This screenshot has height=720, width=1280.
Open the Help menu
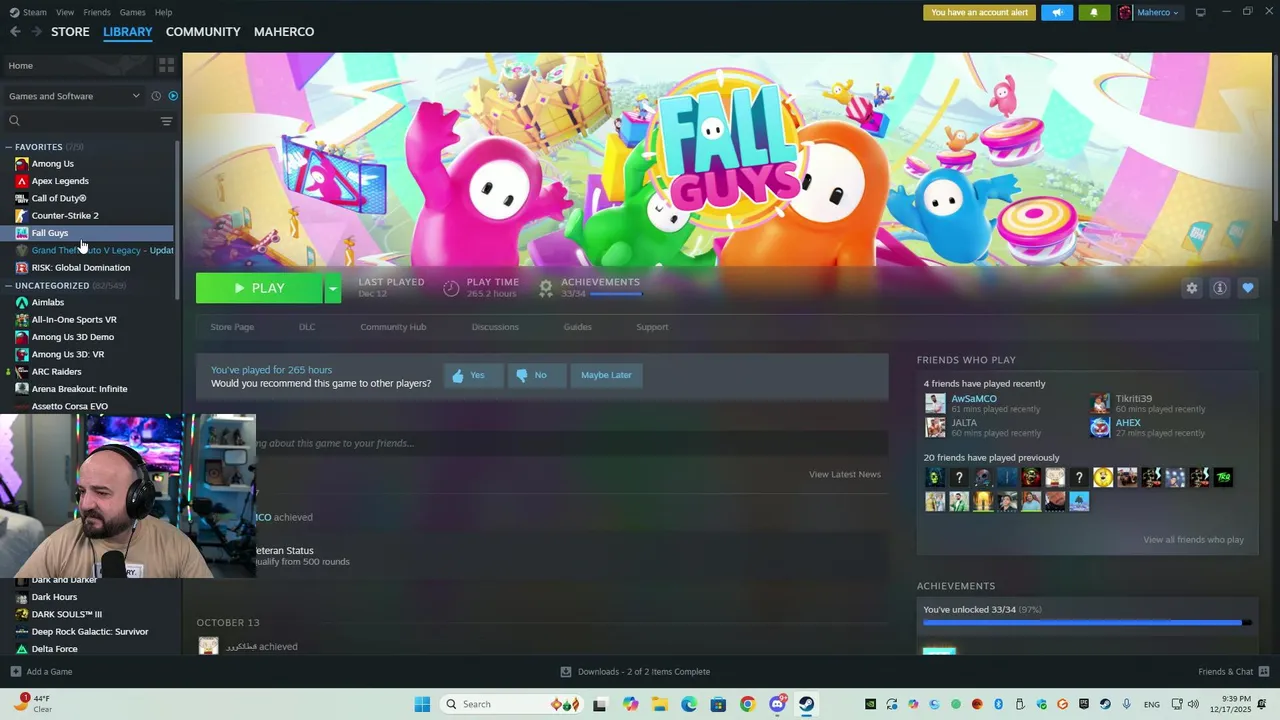[163, 13]
